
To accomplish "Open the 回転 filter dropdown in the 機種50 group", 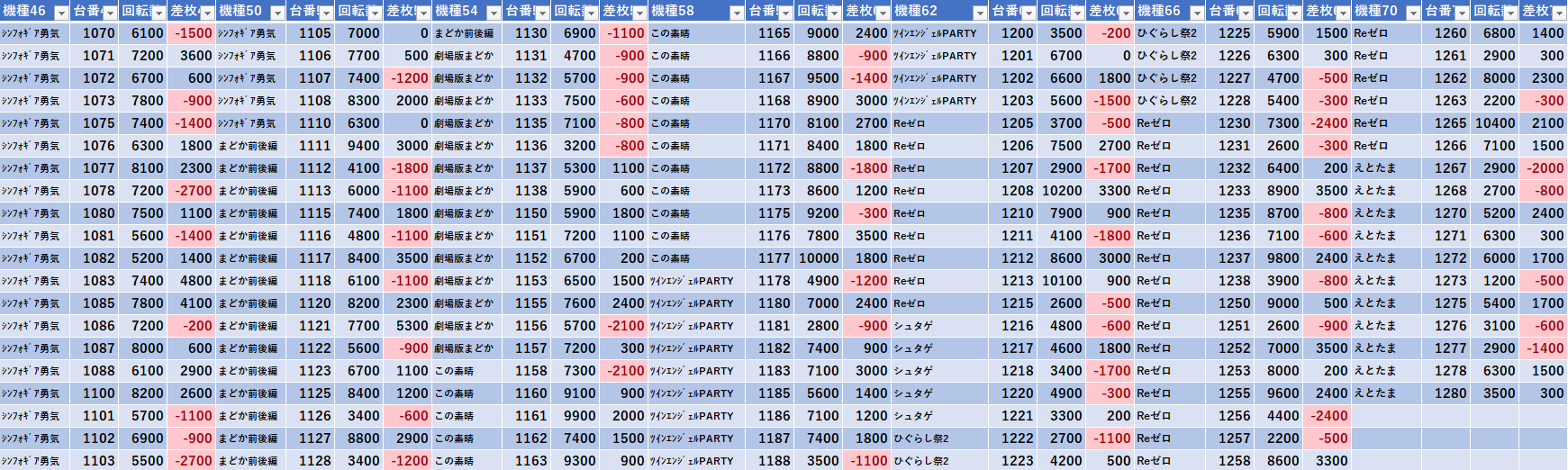I will 375,13.
